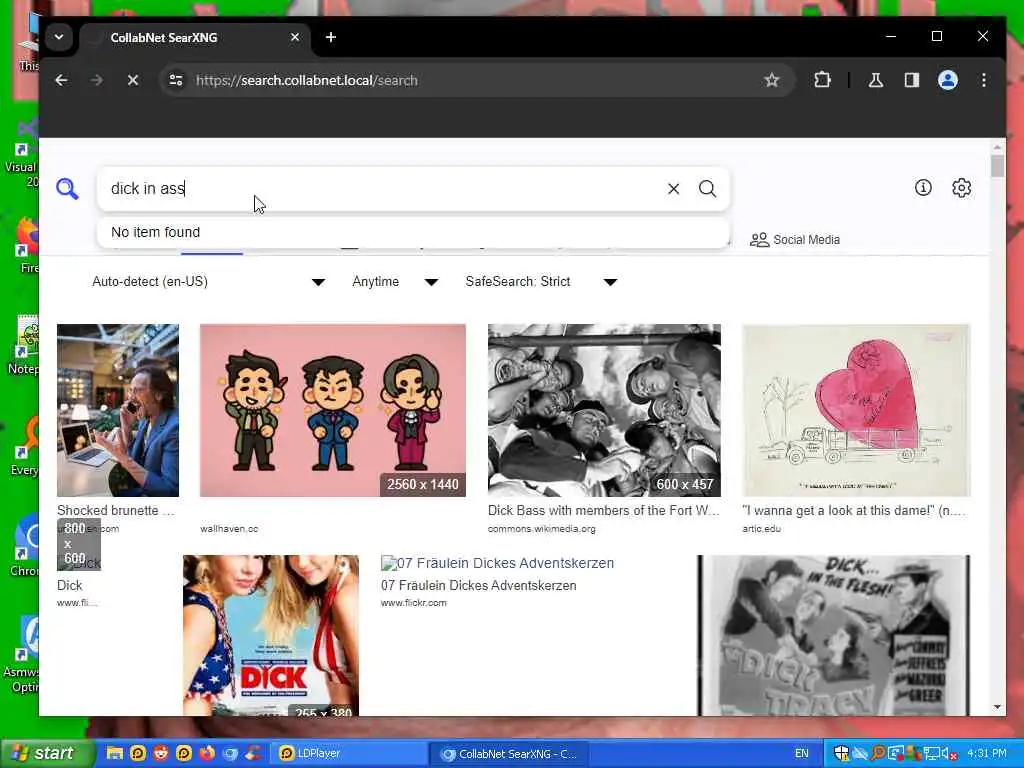This screenshot has height=768, width=1024.
Task: Open the Chrome profile avatar
Action: [x=948, y=80]
